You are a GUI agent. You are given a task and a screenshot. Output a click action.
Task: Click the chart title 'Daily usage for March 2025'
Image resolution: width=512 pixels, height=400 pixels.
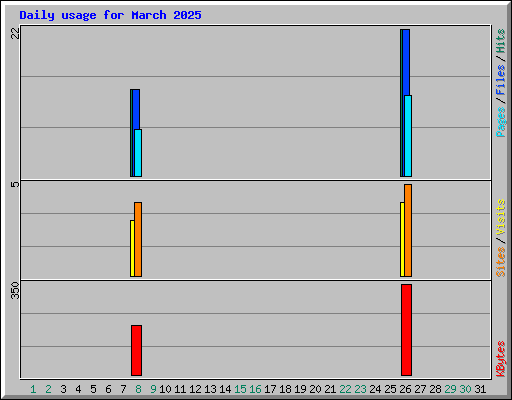110,15
